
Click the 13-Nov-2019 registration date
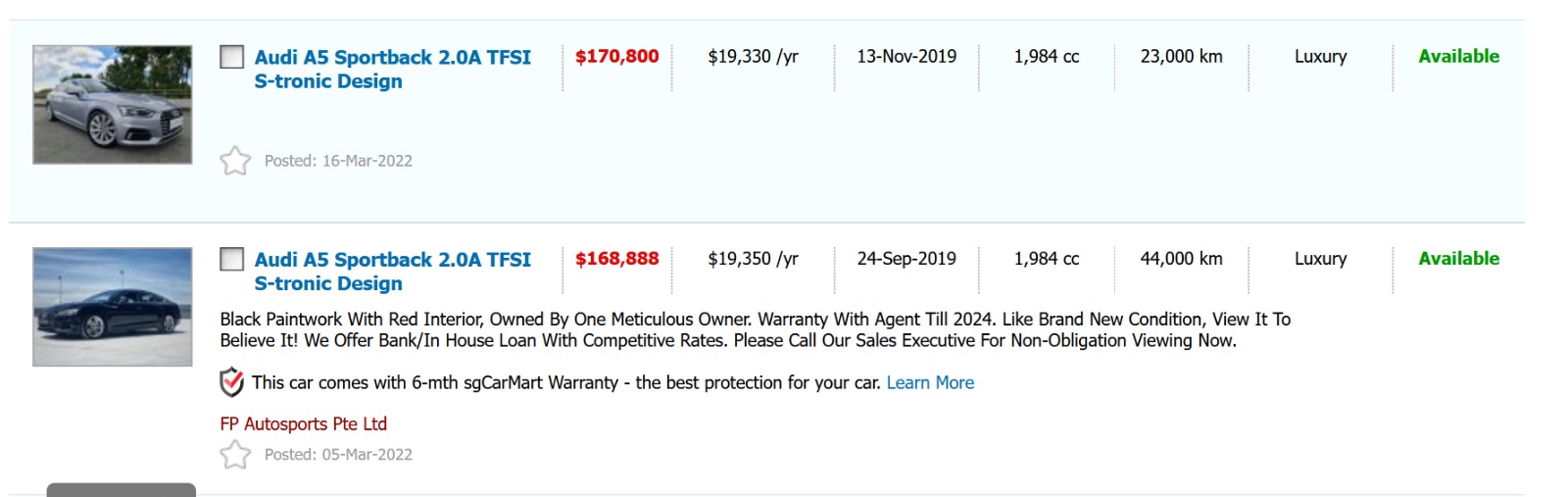tap(906, 57)
